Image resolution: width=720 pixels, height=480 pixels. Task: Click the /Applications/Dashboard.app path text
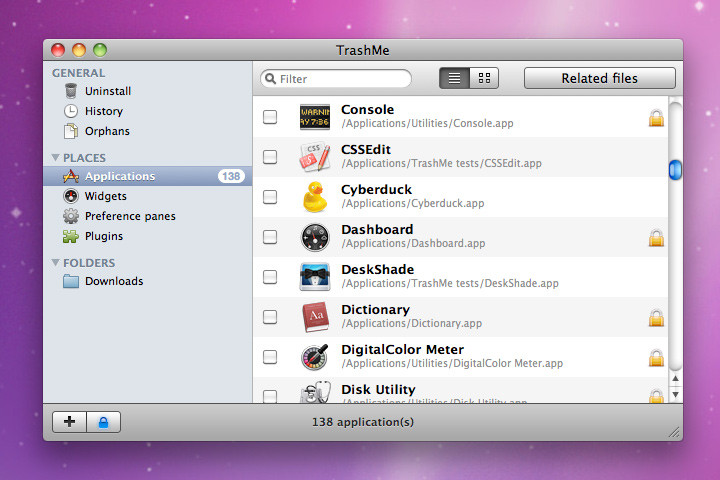click(x=413, y=243)
